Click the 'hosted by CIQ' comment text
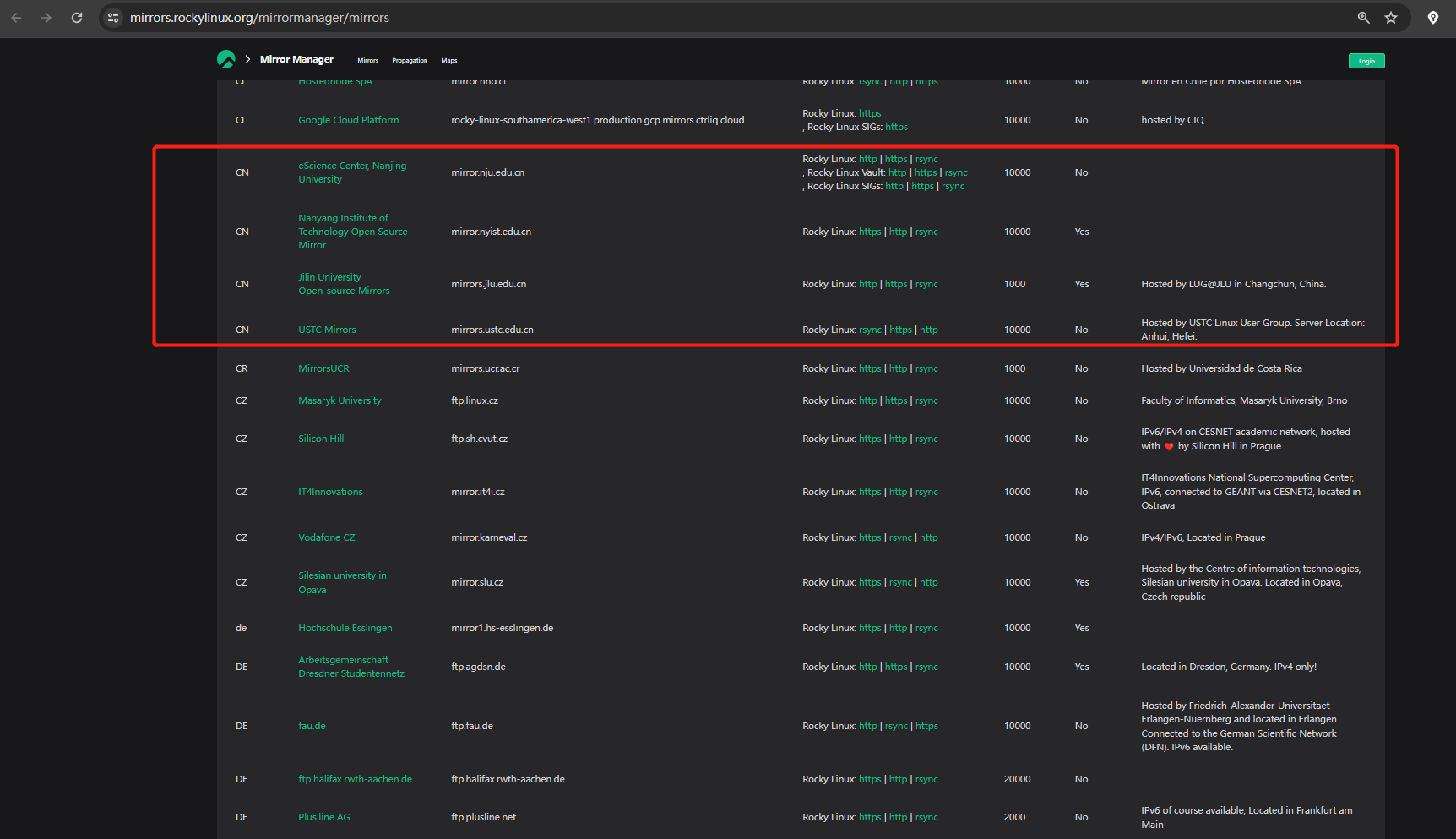Viewport: 1456px width, 839px height. (1172, 120)
